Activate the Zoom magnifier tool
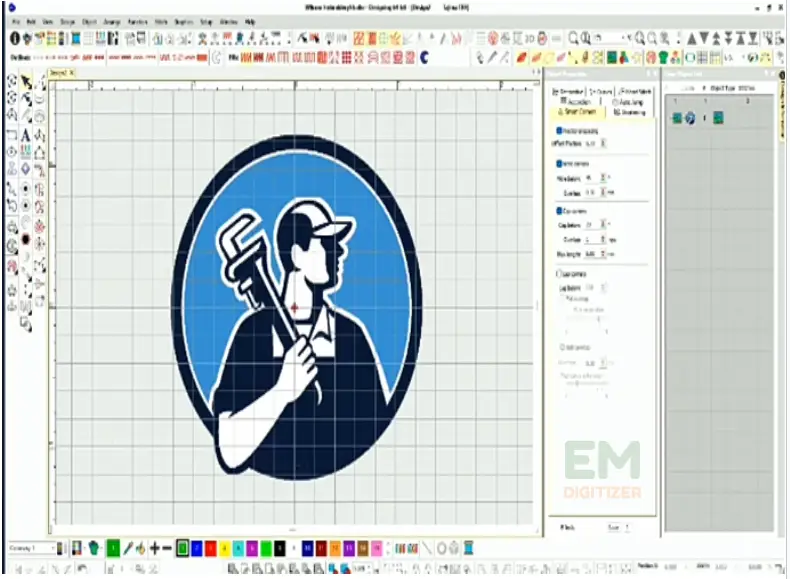The height and width of the screenshot is (579, 790). [x=573, y=38]
